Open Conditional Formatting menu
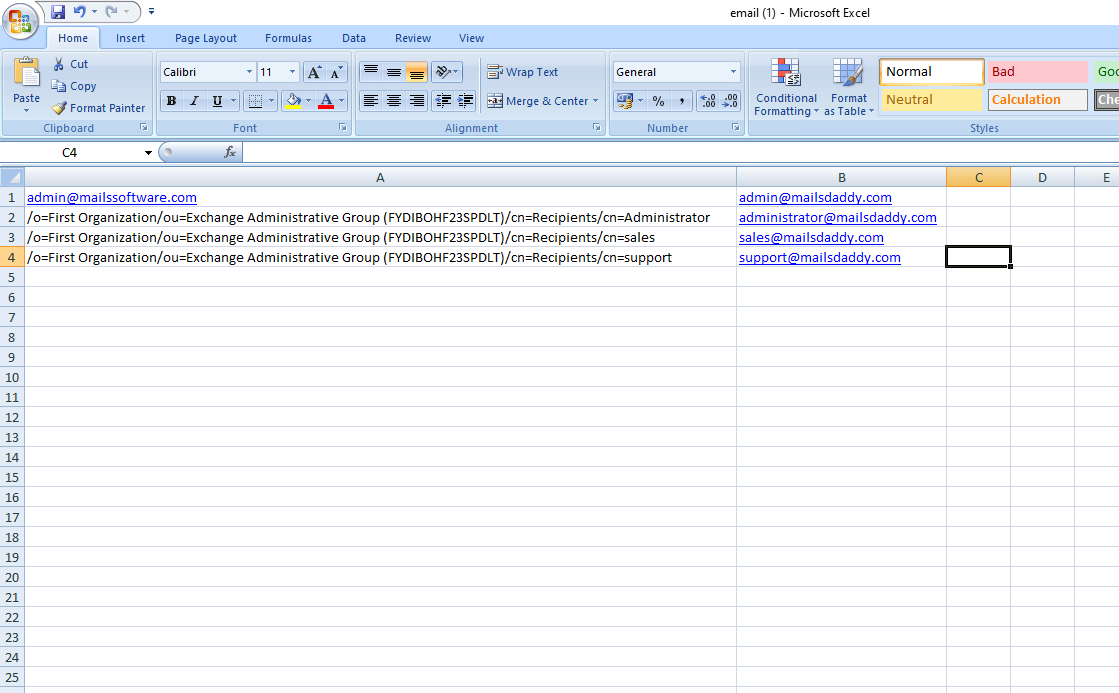Image resolution: width=1119 pixels, height=693 pixels. coord(786,87)
